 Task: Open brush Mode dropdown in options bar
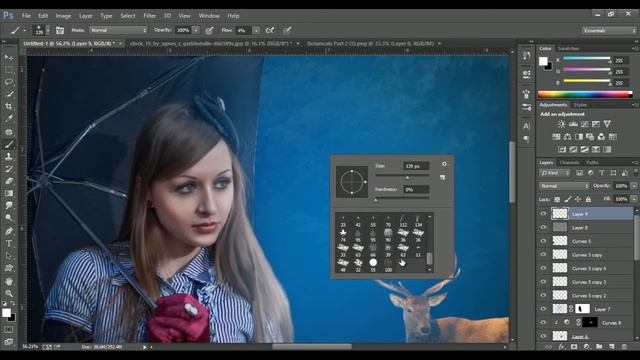point(118,30)
